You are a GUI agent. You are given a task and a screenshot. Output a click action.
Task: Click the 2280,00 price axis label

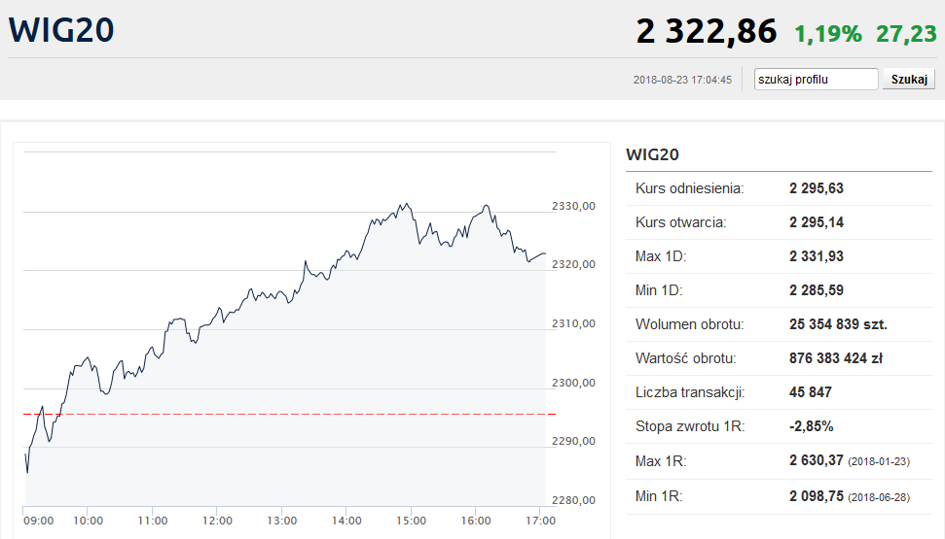coord(574,500)
